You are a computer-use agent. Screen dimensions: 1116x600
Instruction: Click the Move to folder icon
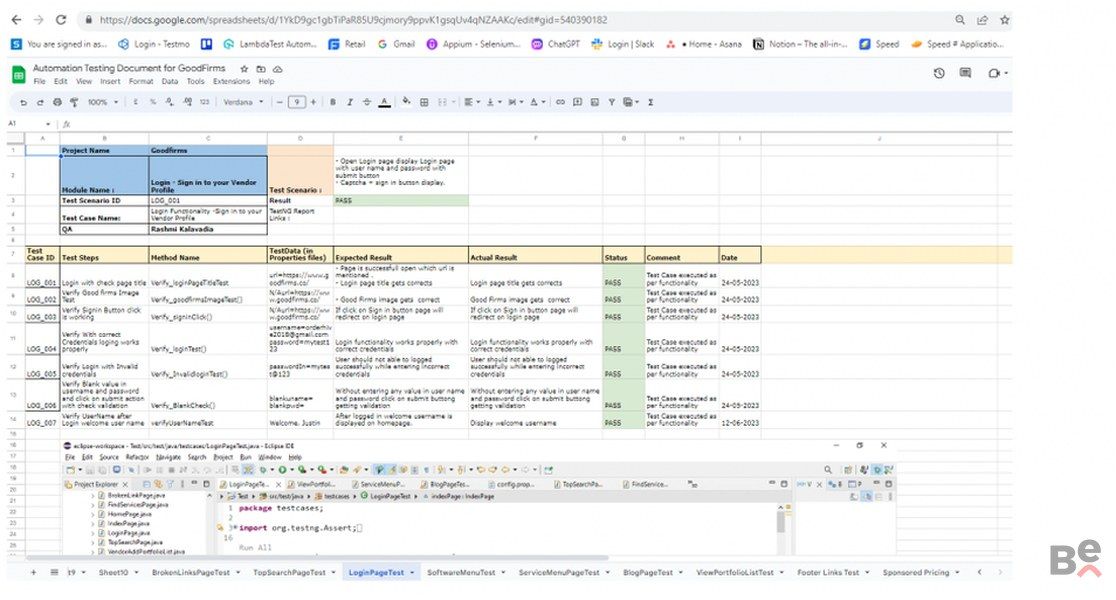click(261, 69)
